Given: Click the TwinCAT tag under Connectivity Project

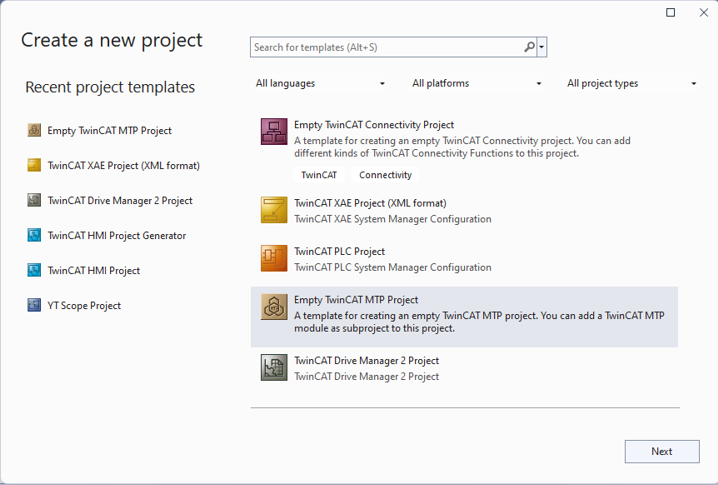Looking at the screenshot, I should click(x=319, y=175).
